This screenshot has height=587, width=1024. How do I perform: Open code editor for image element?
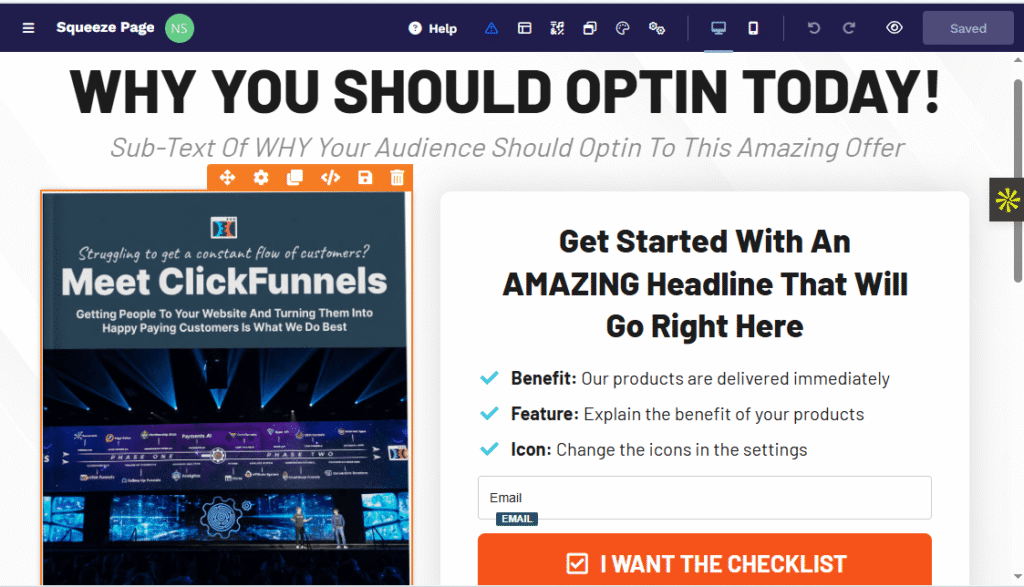click(330, 178)
